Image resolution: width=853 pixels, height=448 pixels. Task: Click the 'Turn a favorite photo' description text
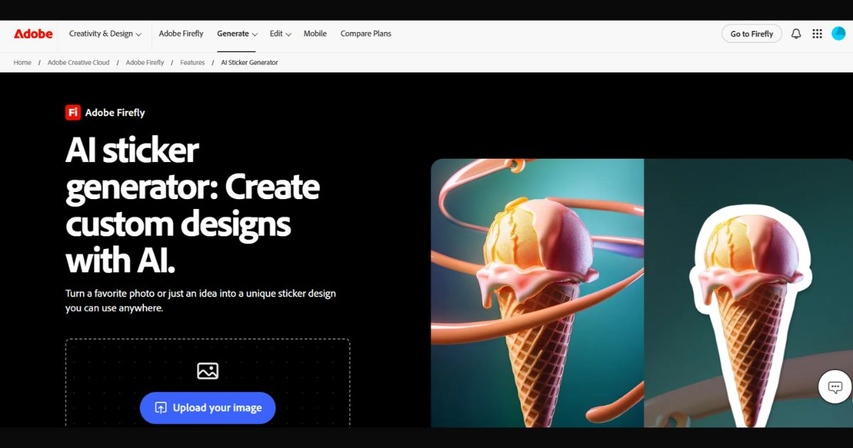click(x=201, y=301)
